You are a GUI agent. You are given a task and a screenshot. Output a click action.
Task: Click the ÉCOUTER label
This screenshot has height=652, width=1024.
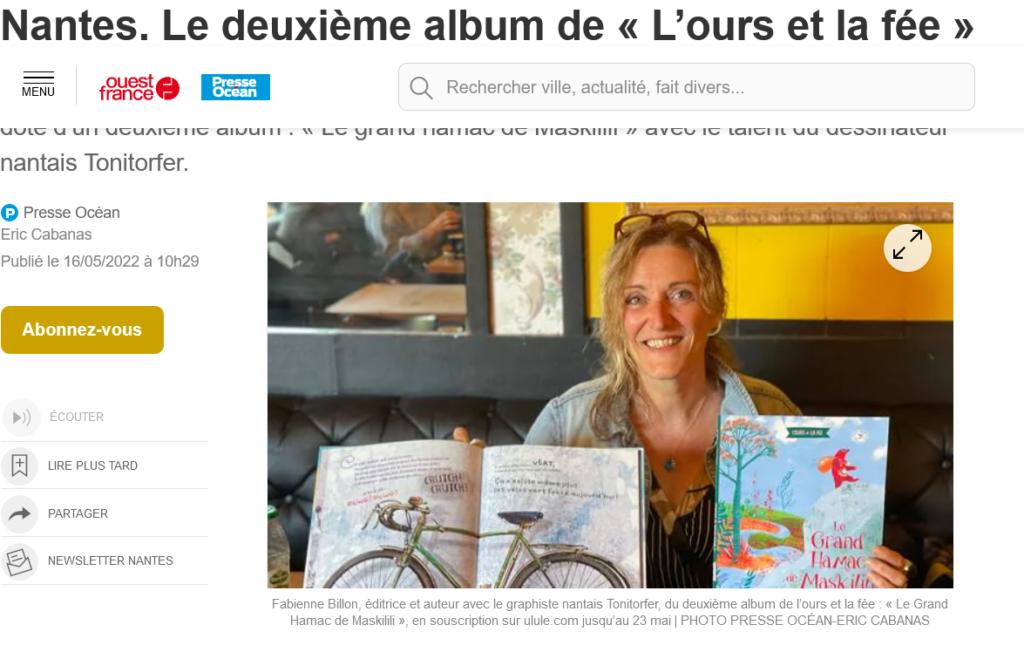click(x=76, y=417)
